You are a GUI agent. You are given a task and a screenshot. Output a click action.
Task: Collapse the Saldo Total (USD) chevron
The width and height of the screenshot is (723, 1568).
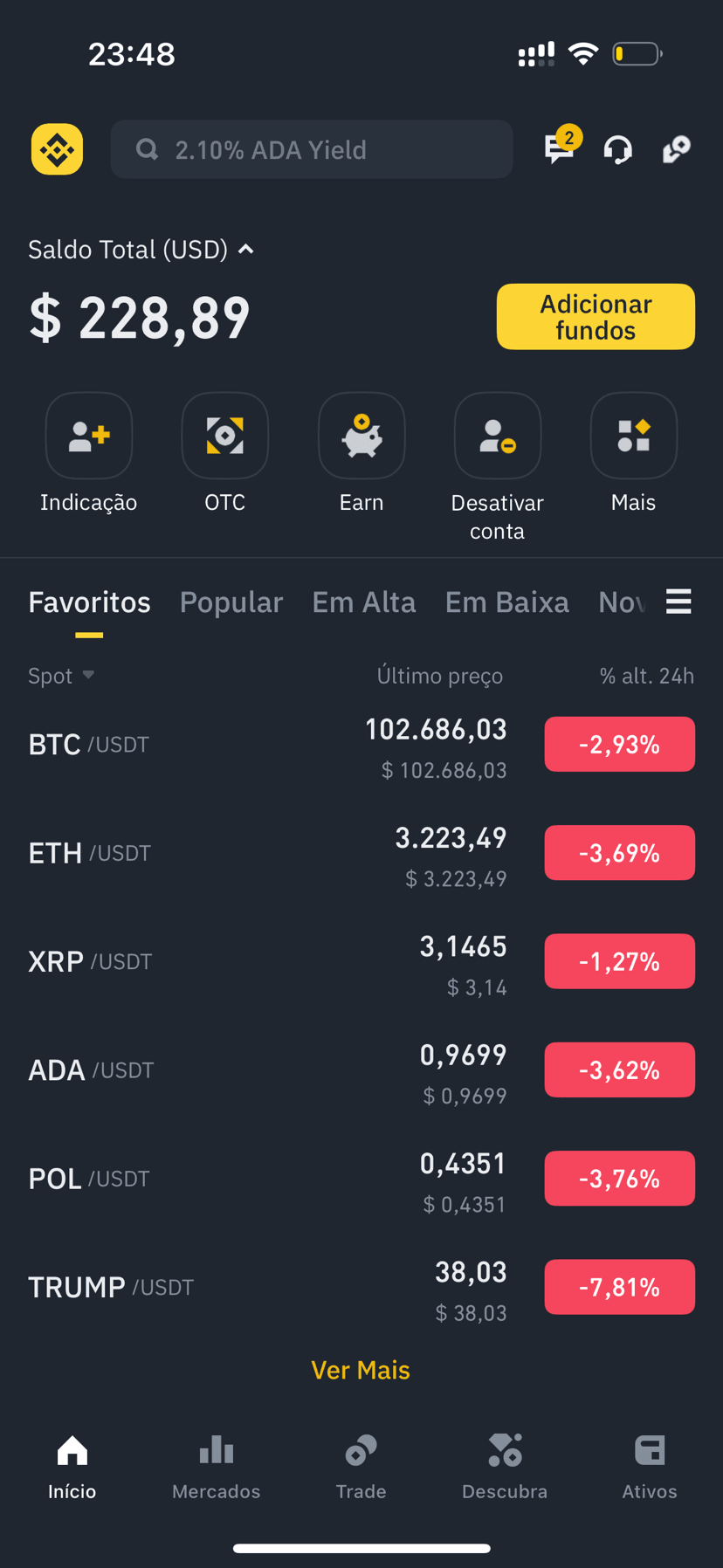click(x=246, y=250)
